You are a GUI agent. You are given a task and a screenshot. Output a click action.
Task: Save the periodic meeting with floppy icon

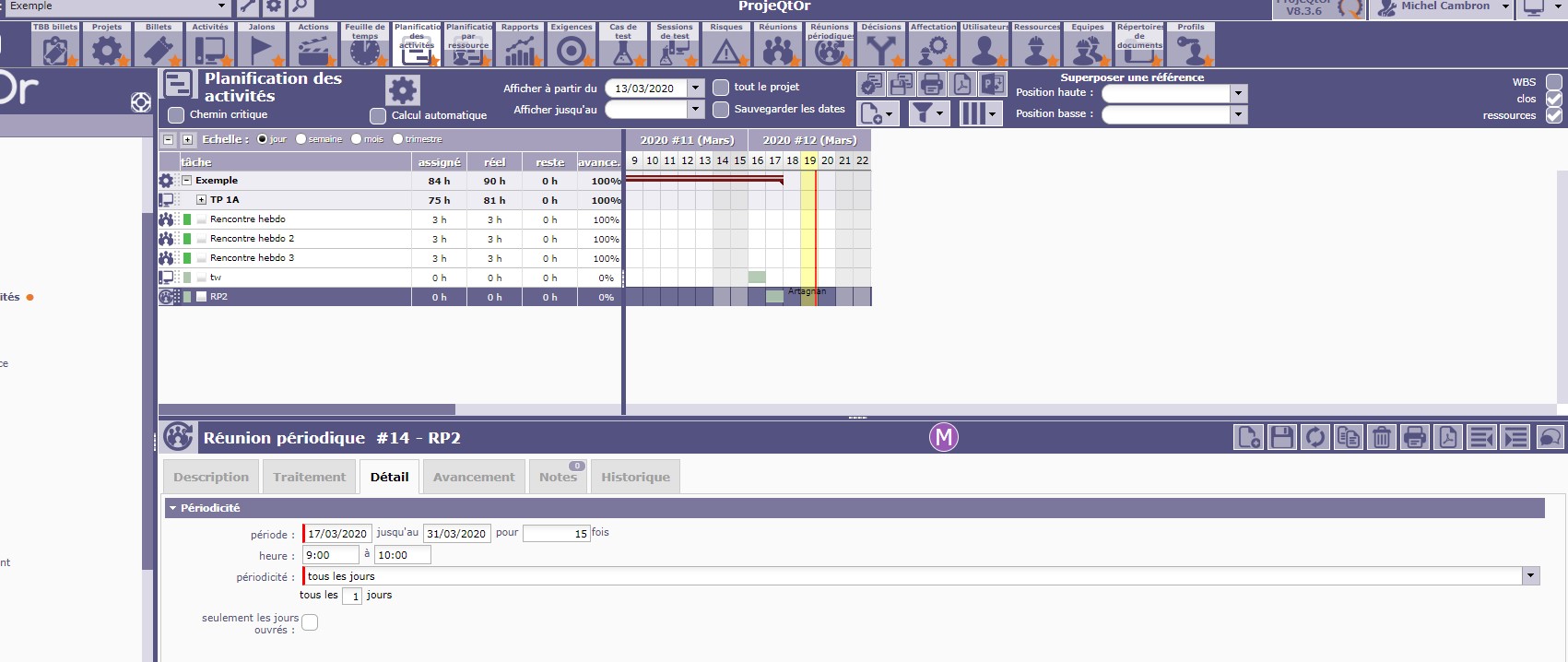point(1281,437)
